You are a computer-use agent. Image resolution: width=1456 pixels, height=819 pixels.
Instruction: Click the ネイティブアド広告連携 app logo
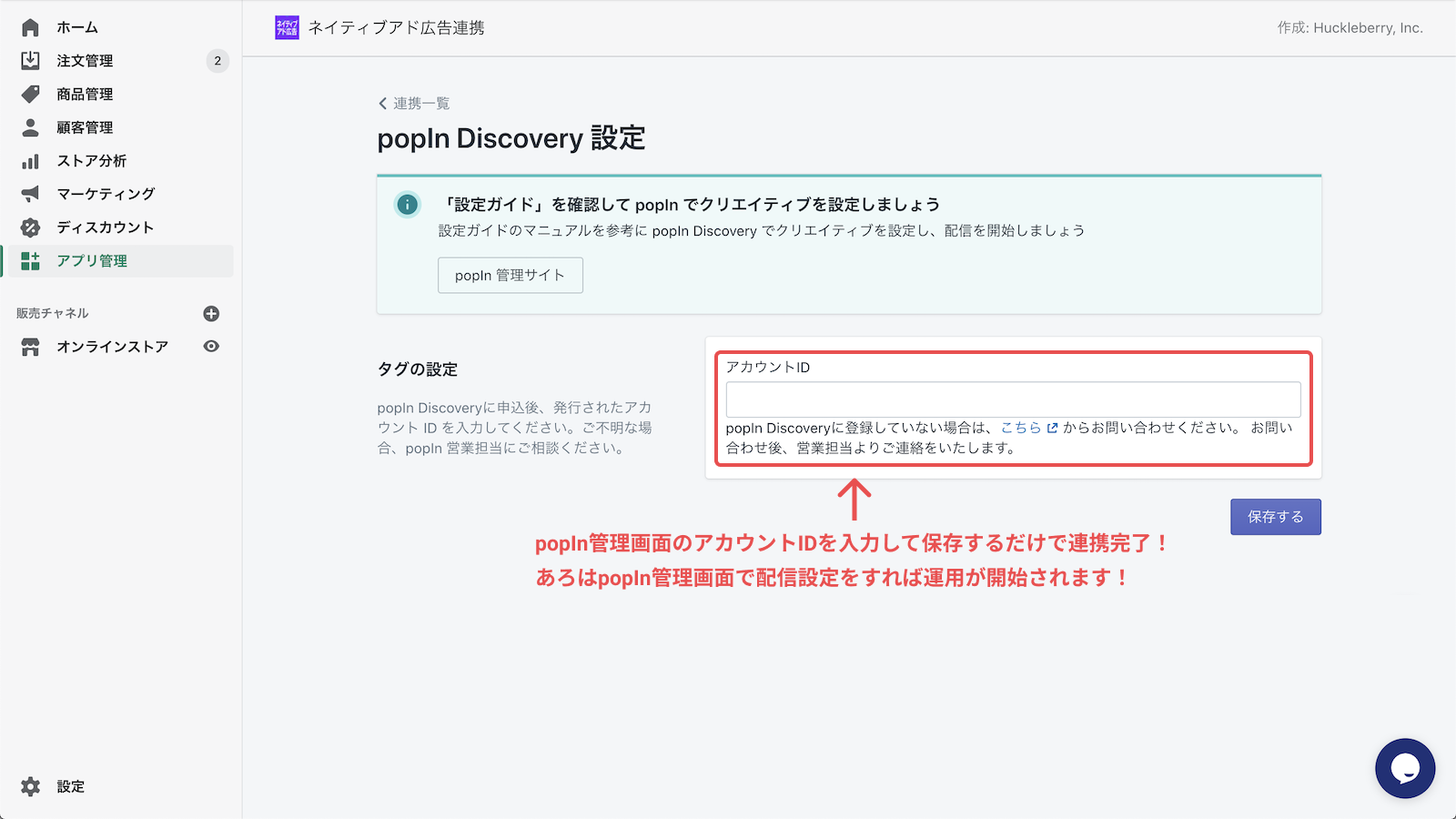tap(285, 27)
